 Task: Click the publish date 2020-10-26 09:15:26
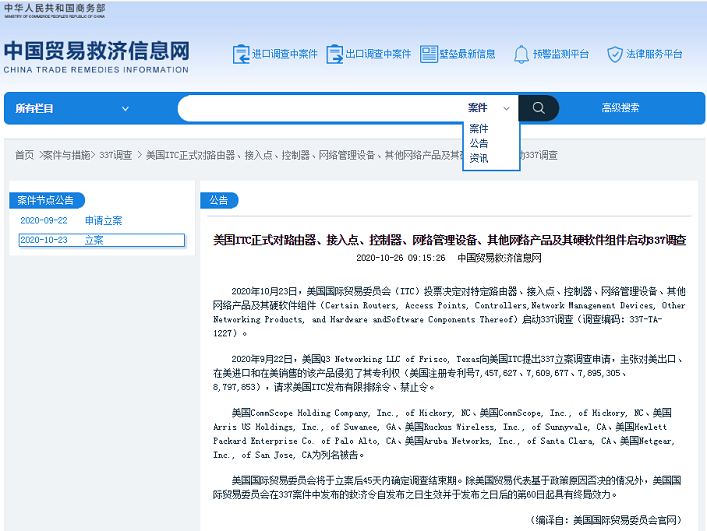click(400, 258)
